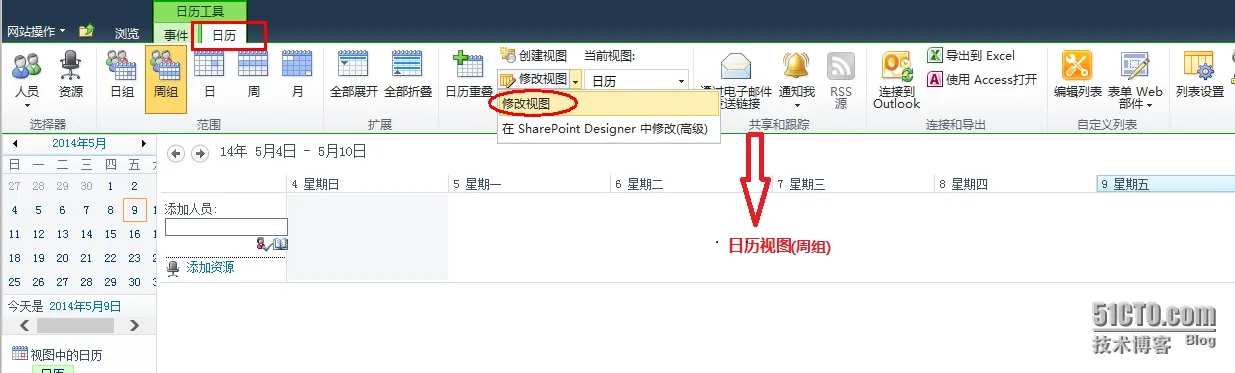
Task: Click the 8 星期四 column header
Action: click(x=1015, y=184)
